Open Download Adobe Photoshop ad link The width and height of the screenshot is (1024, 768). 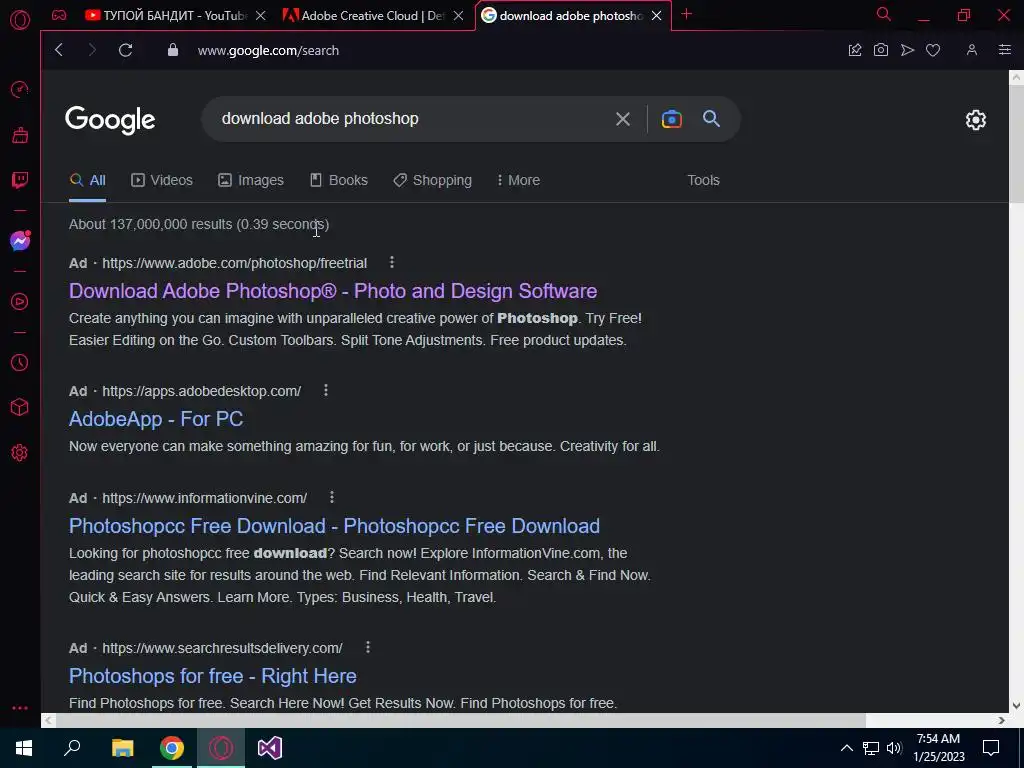tap(333, 291)
